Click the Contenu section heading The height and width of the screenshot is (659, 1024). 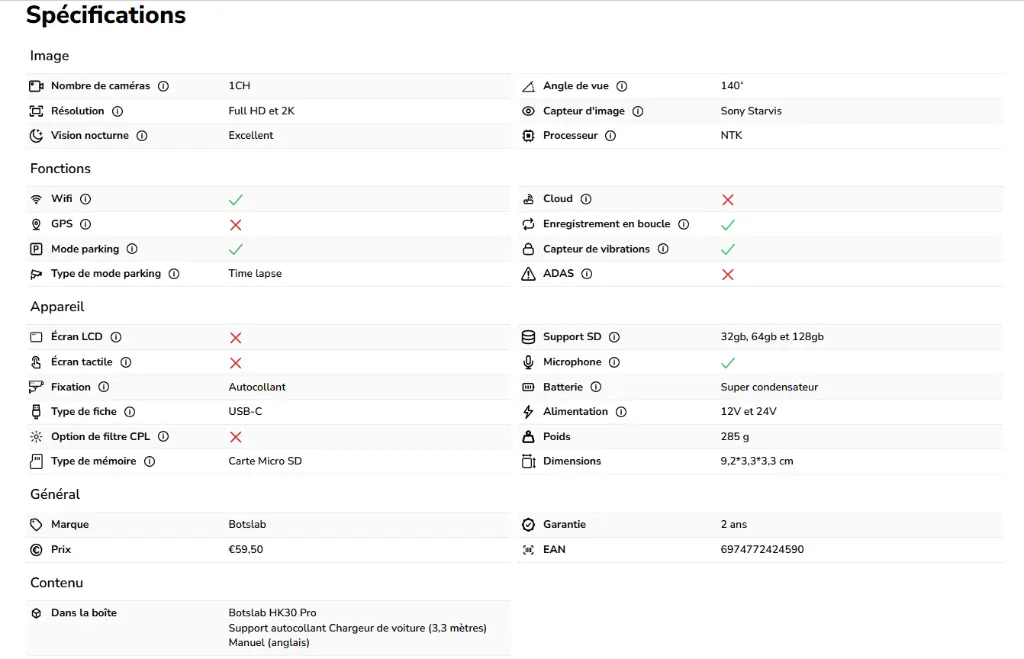pos(56,583)
